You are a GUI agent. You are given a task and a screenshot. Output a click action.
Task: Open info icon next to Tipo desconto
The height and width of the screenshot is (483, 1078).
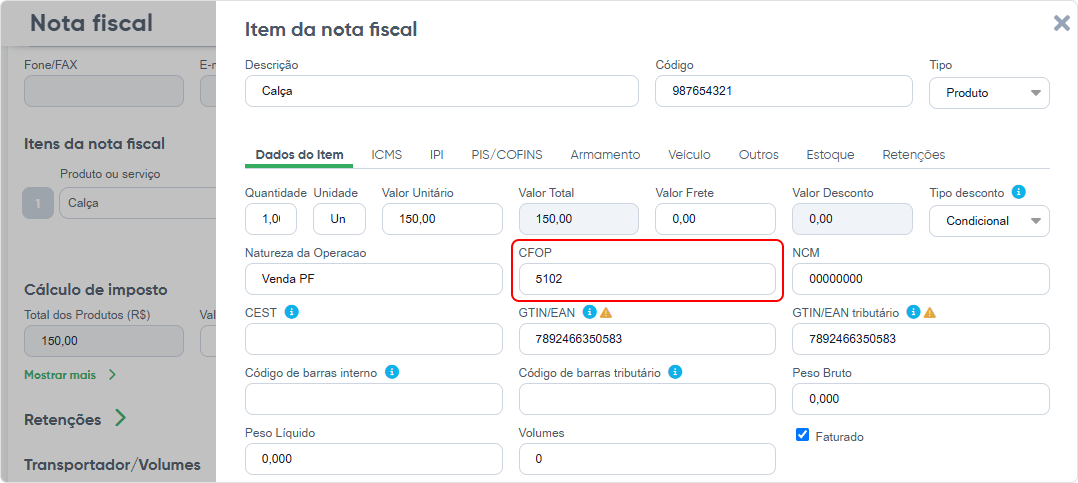1020,192
